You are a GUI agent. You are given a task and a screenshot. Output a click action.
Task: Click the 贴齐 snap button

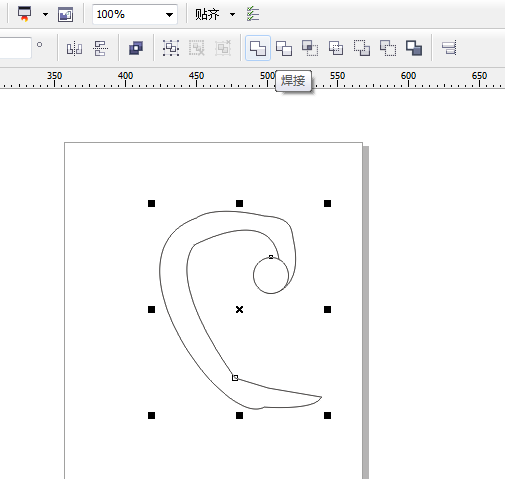tap(207, 14)
